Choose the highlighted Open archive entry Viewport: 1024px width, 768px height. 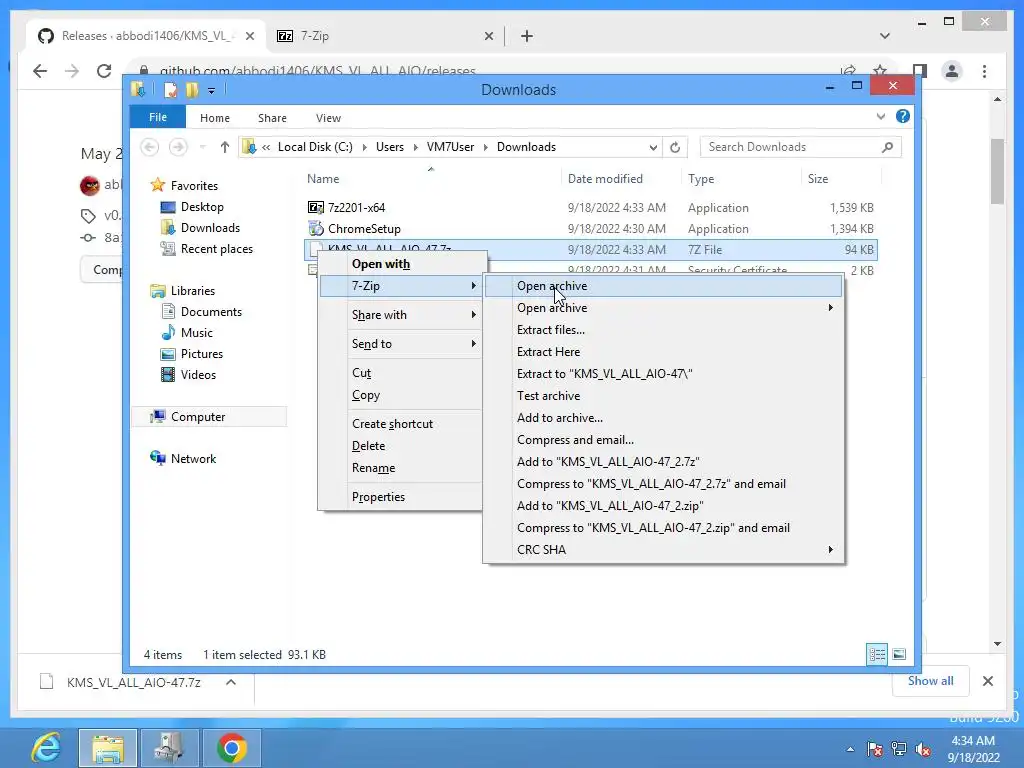664,286
